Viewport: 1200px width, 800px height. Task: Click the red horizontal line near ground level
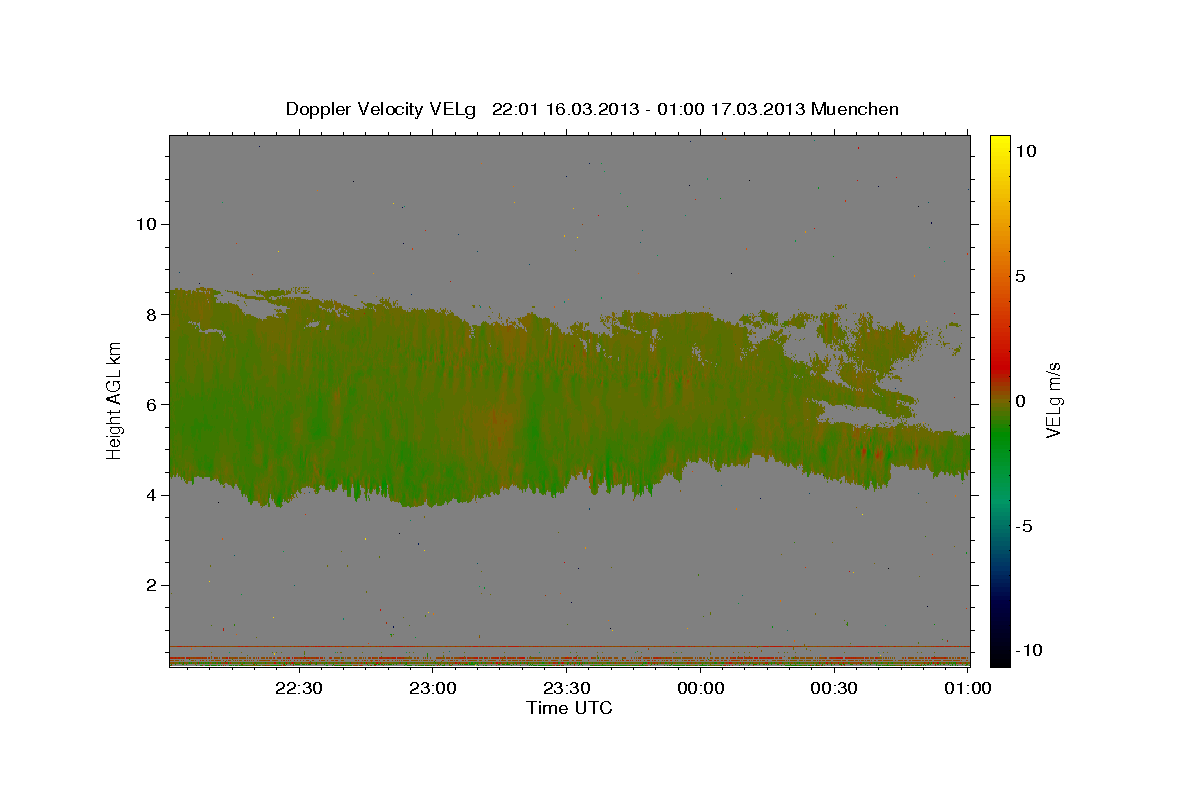570,646
